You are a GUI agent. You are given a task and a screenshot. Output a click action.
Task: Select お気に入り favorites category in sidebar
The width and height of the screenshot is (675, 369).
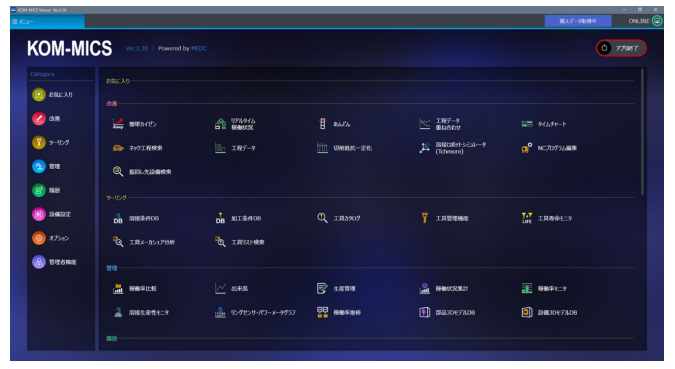pos(53,95)
